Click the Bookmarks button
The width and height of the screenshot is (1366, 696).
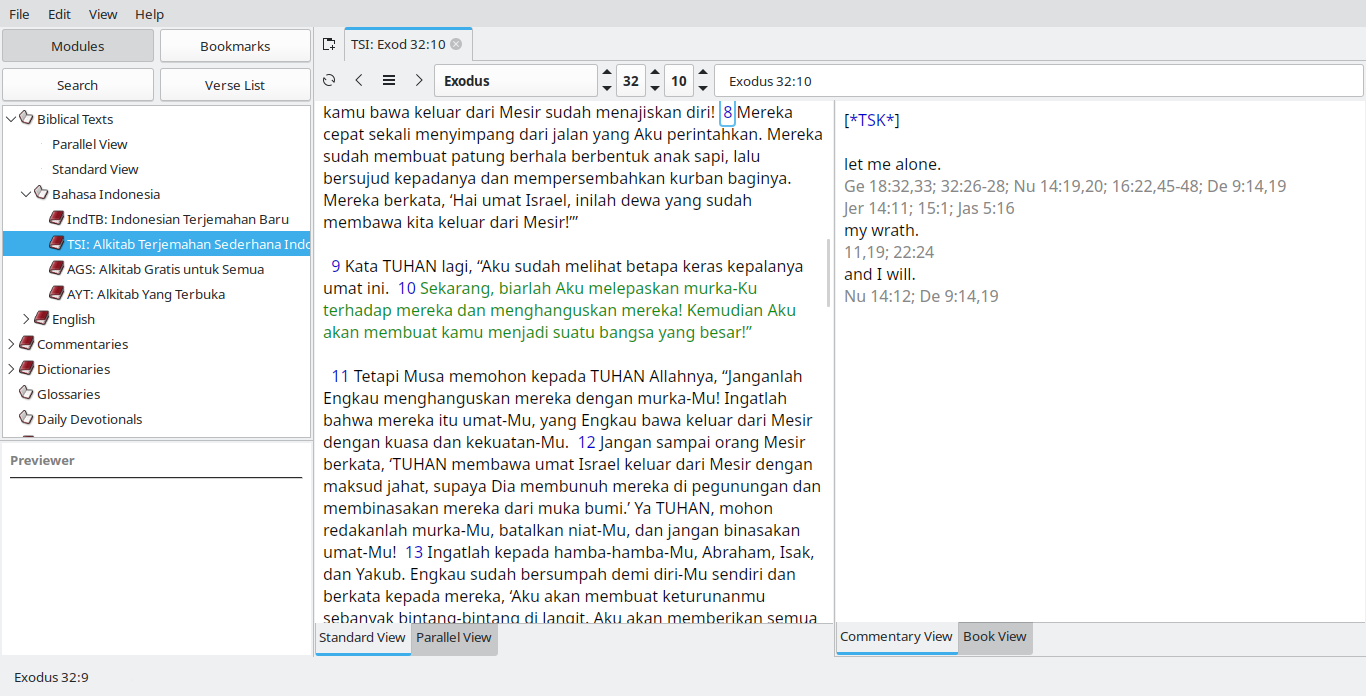point(235,46)
